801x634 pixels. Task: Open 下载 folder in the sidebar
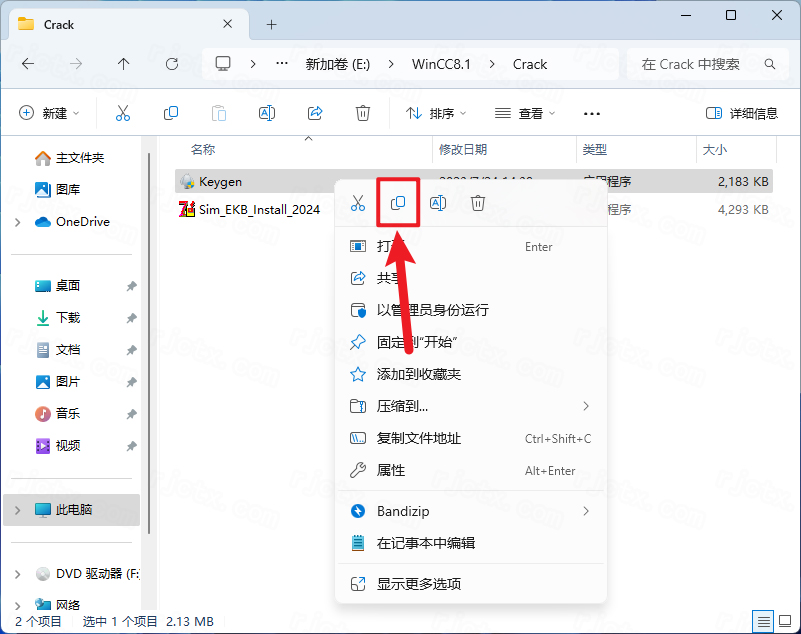click(68, 317)
